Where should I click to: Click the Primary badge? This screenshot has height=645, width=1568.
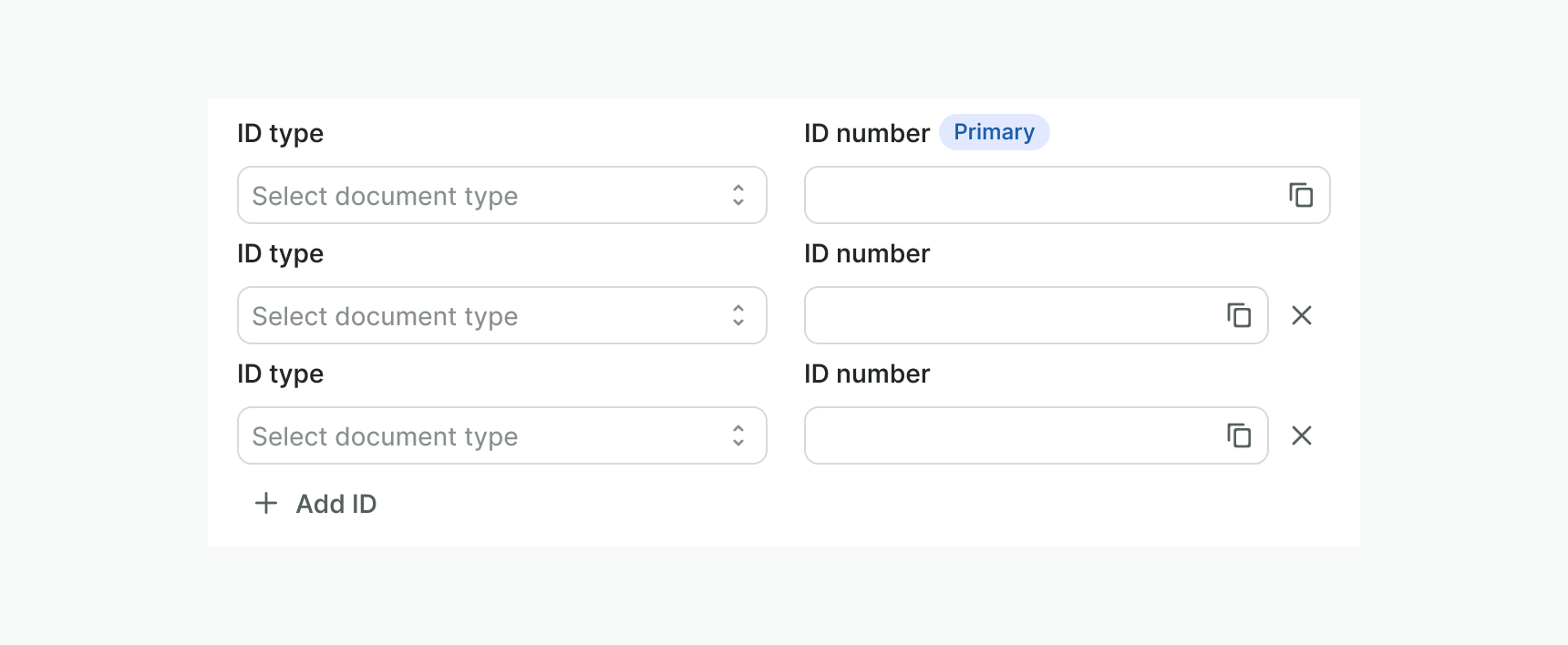click(x=994, y=132)
